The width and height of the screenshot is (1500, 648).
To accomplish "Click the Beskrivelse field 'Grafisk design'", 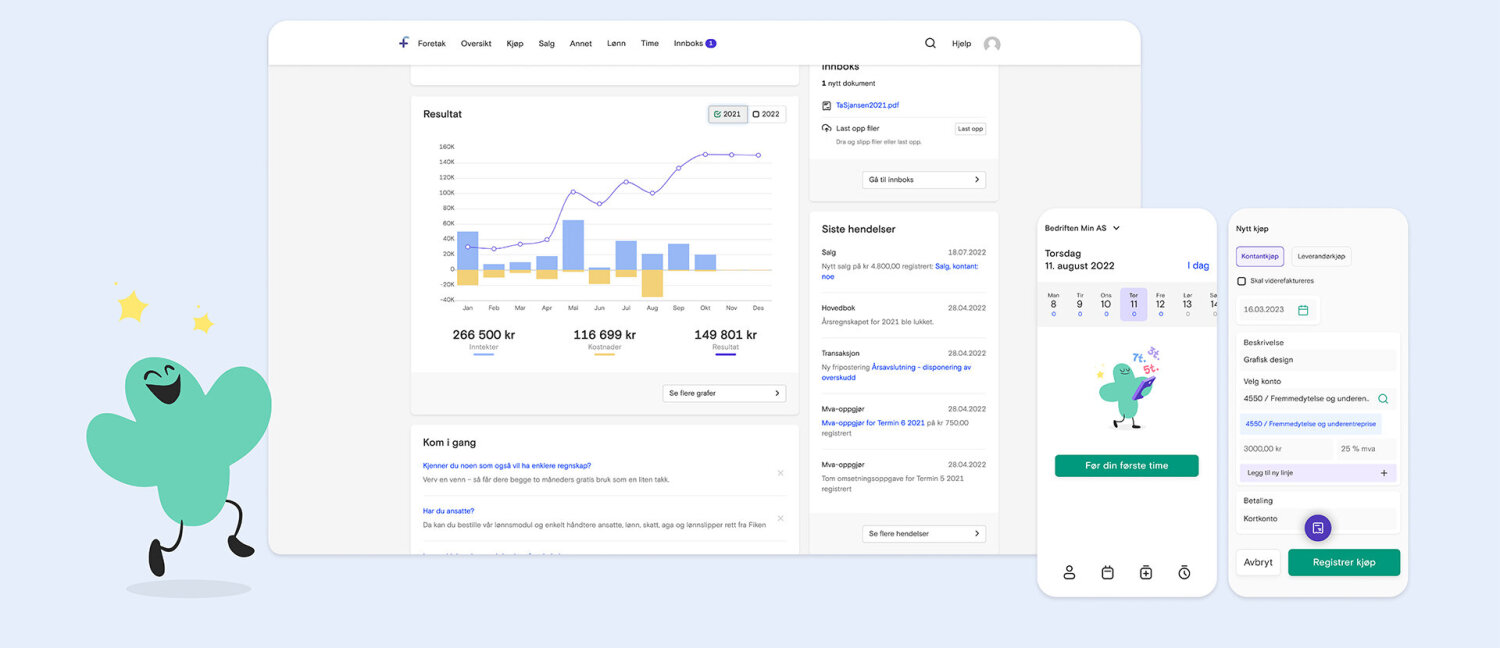I will [1316, 360].
